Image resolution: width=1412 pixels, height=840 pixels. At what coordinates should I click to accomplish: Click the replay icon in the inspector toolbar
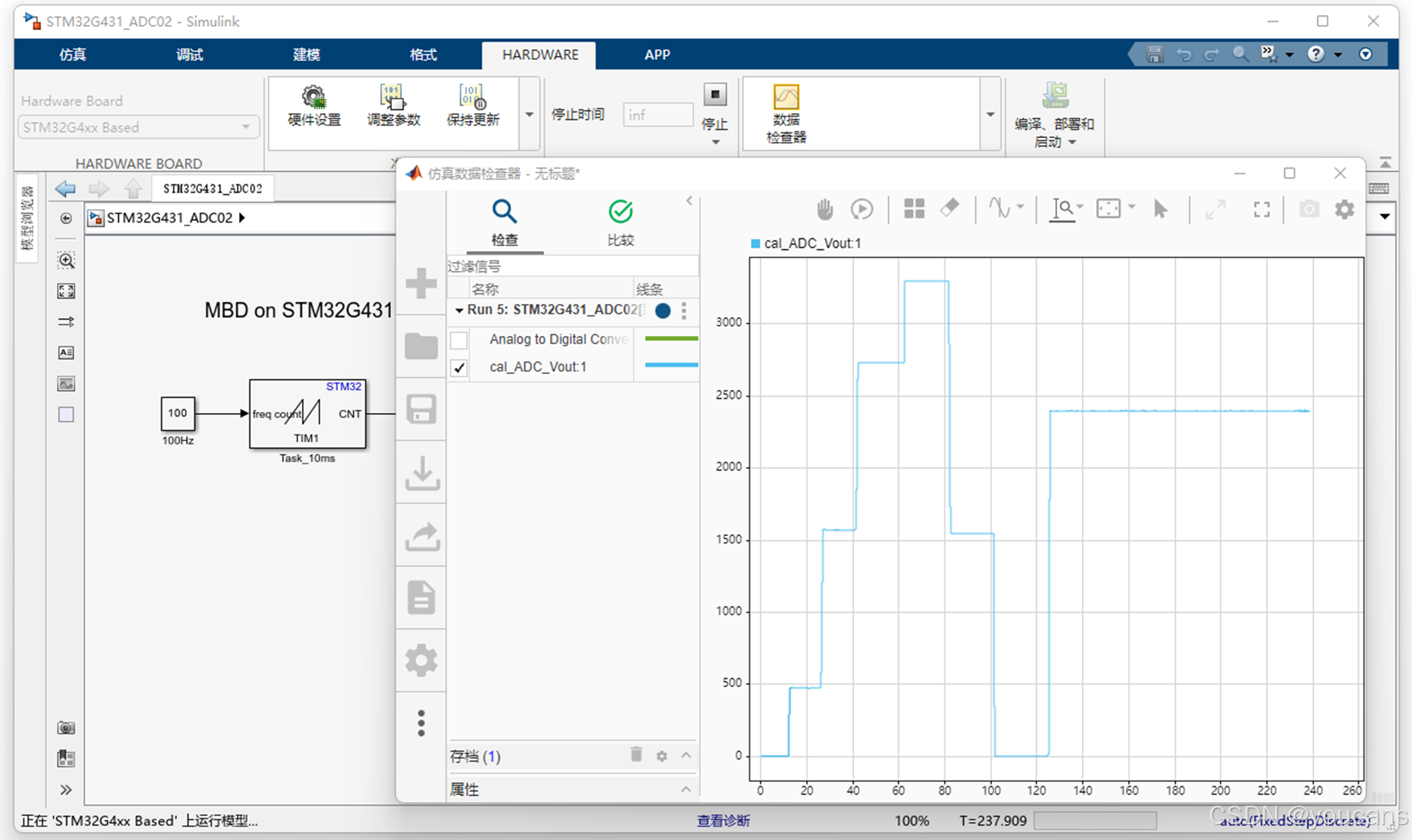862,209
